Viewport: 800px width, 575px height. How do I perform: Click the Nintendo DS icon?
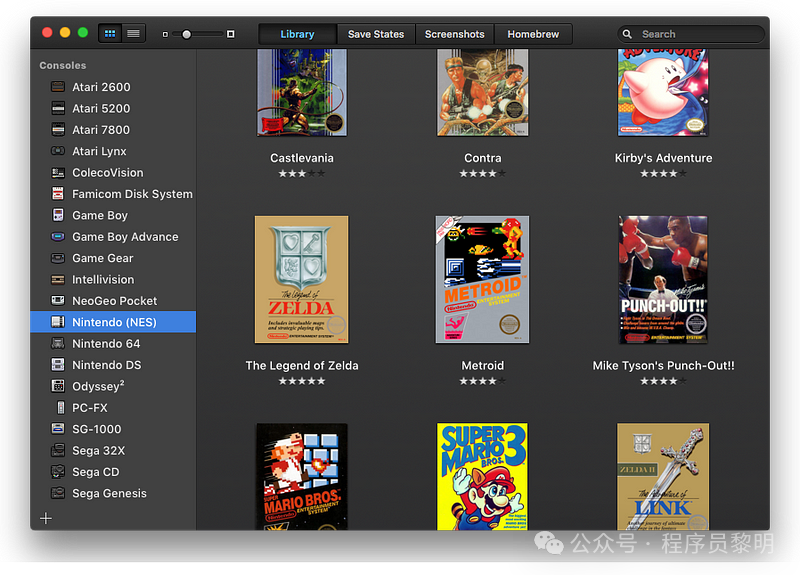[58, 365]
